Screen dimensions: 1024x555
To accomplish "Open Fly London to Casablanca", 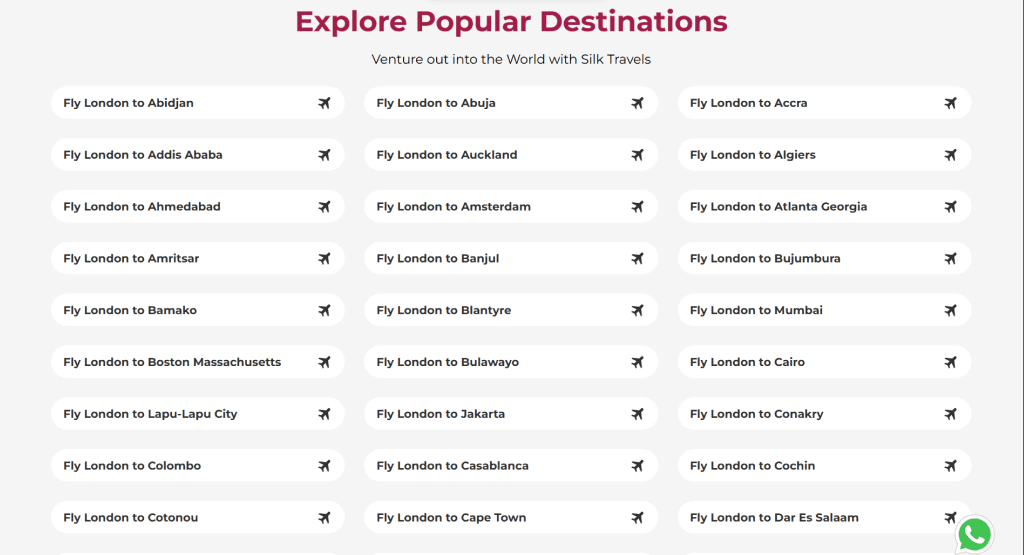I will [511, 466].
